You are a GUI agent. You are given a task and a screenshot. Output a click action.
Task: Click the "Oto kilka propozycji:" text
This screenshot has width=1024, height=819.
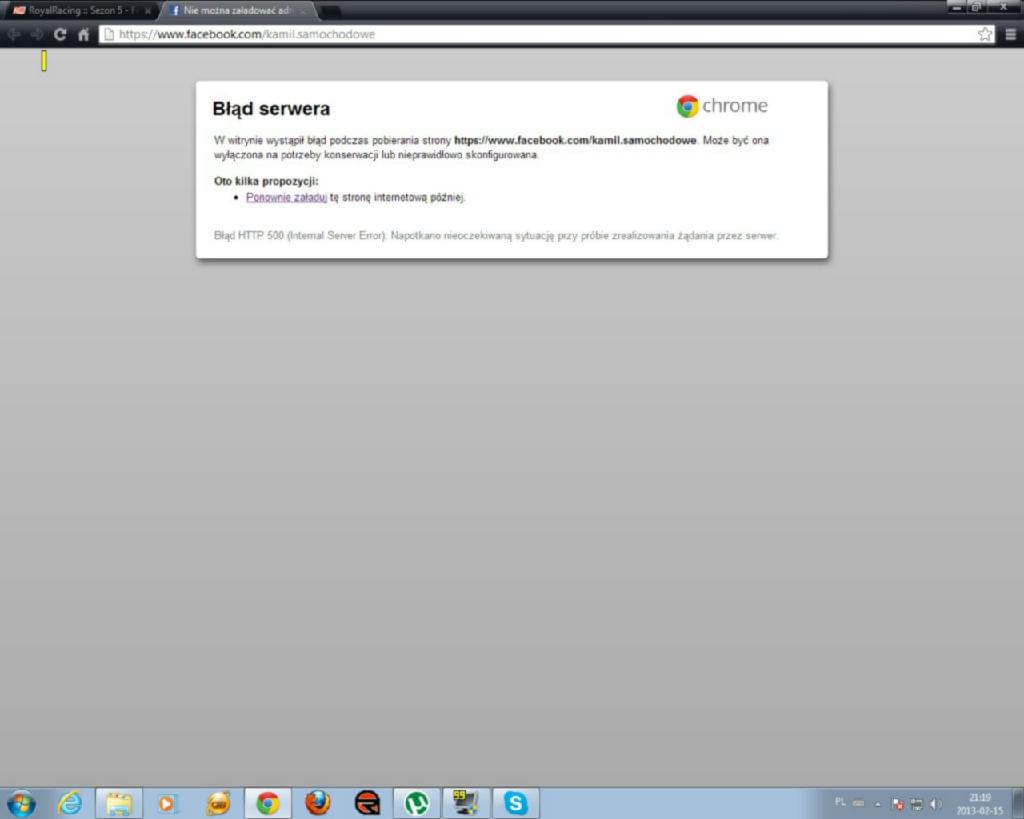click(x=266, y=182)
